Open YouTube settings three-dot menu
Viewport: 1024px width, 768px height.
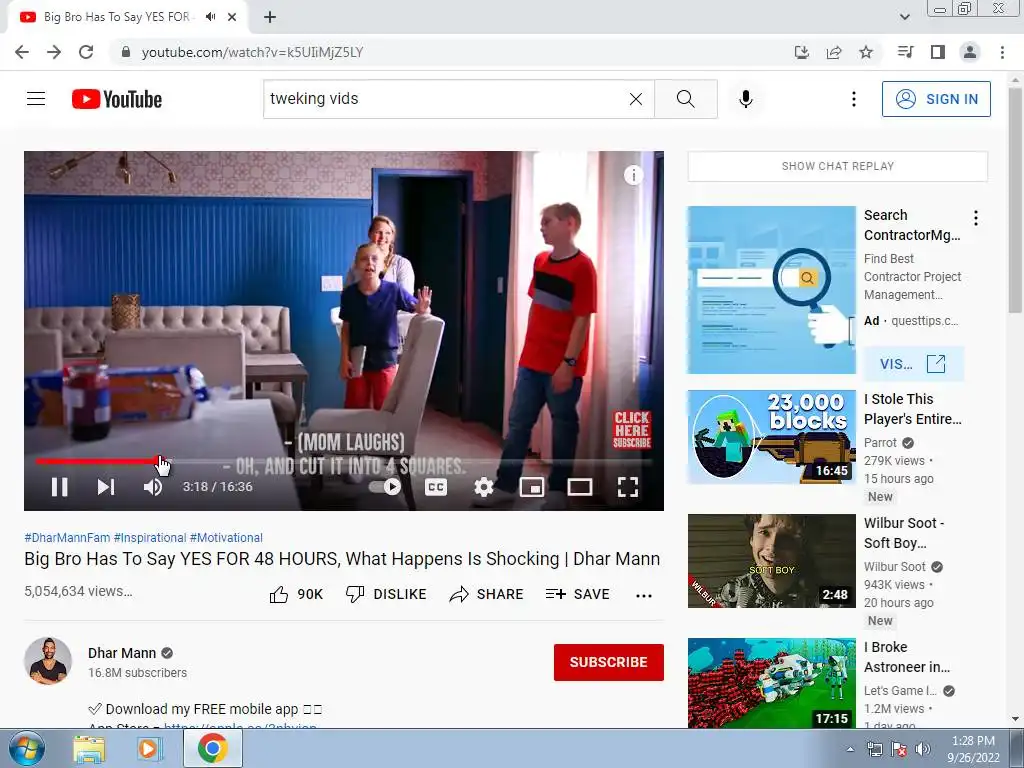[854, 99]
